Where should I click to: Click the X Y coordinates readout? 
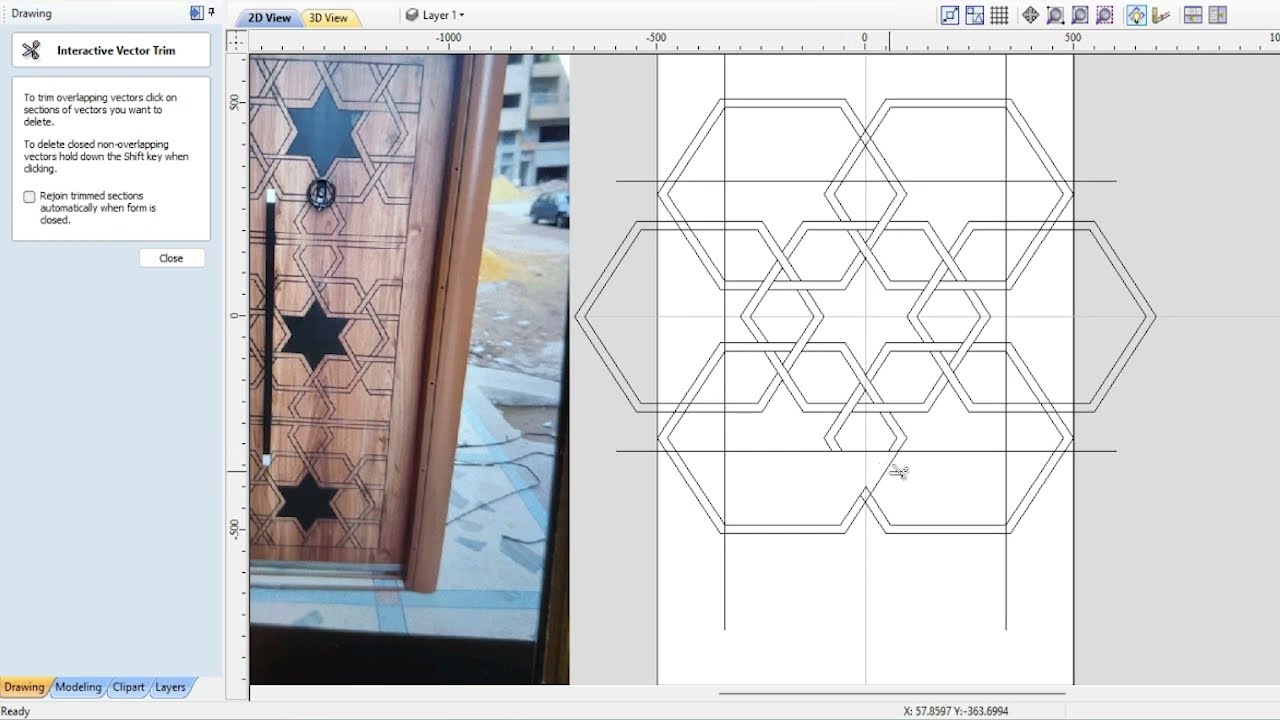956,711
